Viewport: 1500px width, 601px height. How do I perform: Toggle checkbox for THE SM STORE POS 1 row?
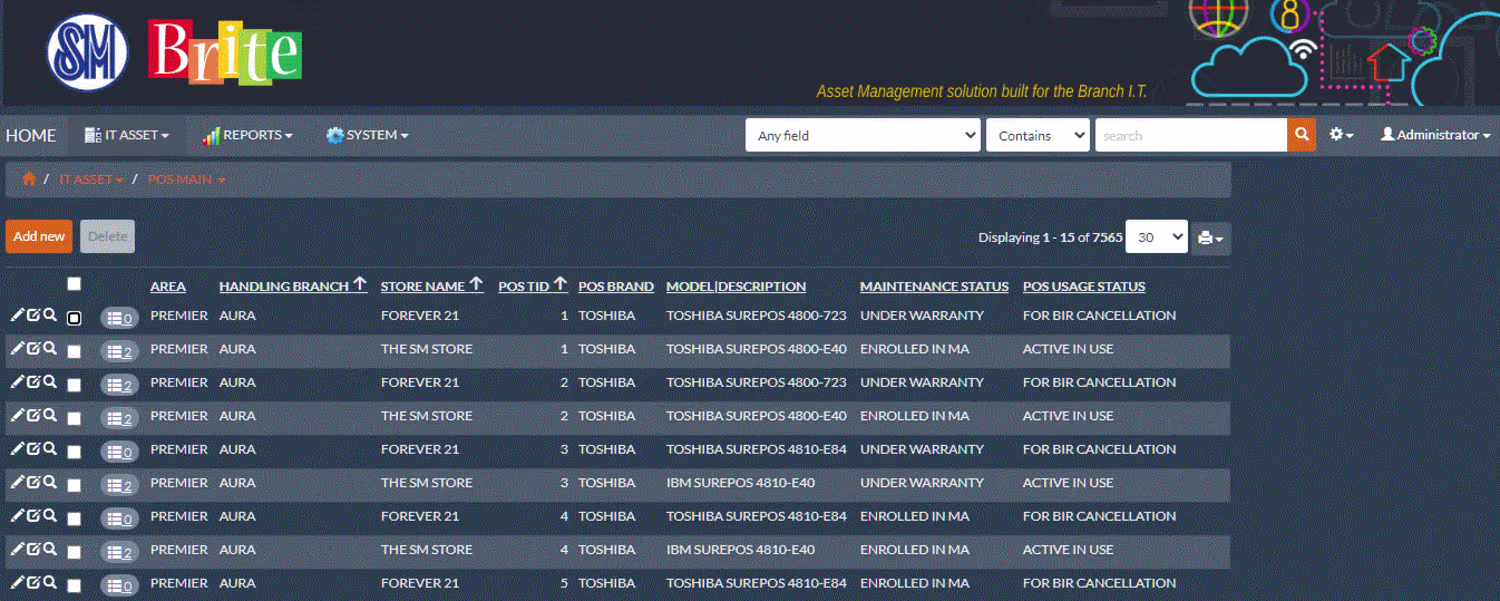tap(74, 352)
